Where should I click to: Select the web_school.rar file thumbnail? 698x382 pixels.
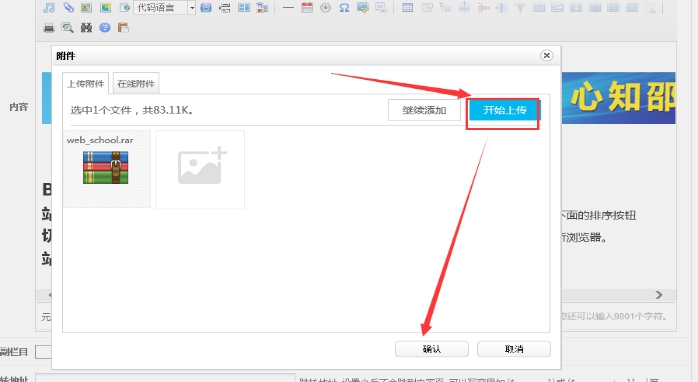coord(107,169)
